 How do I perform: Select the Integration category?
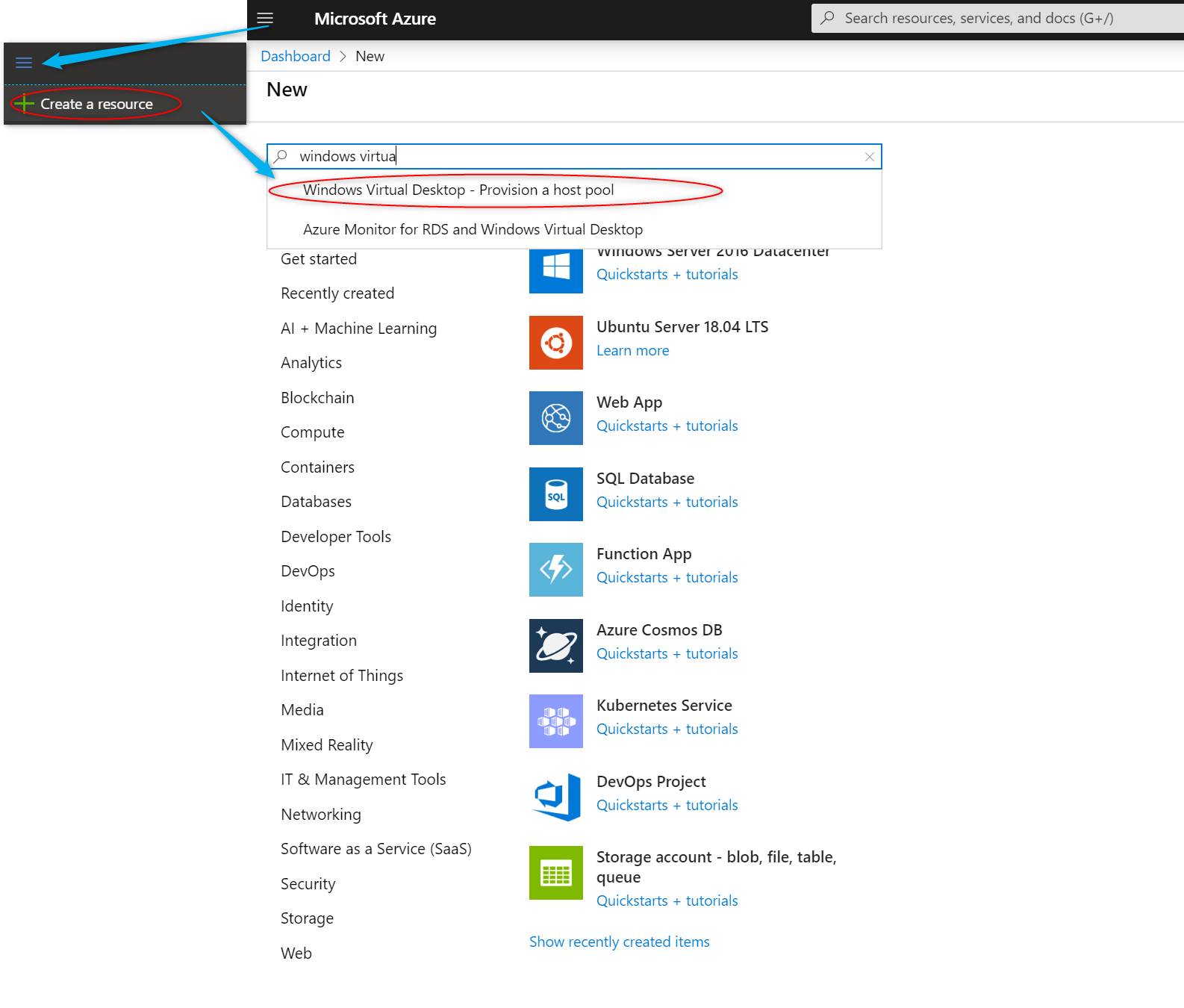click(x=319, y=641)
